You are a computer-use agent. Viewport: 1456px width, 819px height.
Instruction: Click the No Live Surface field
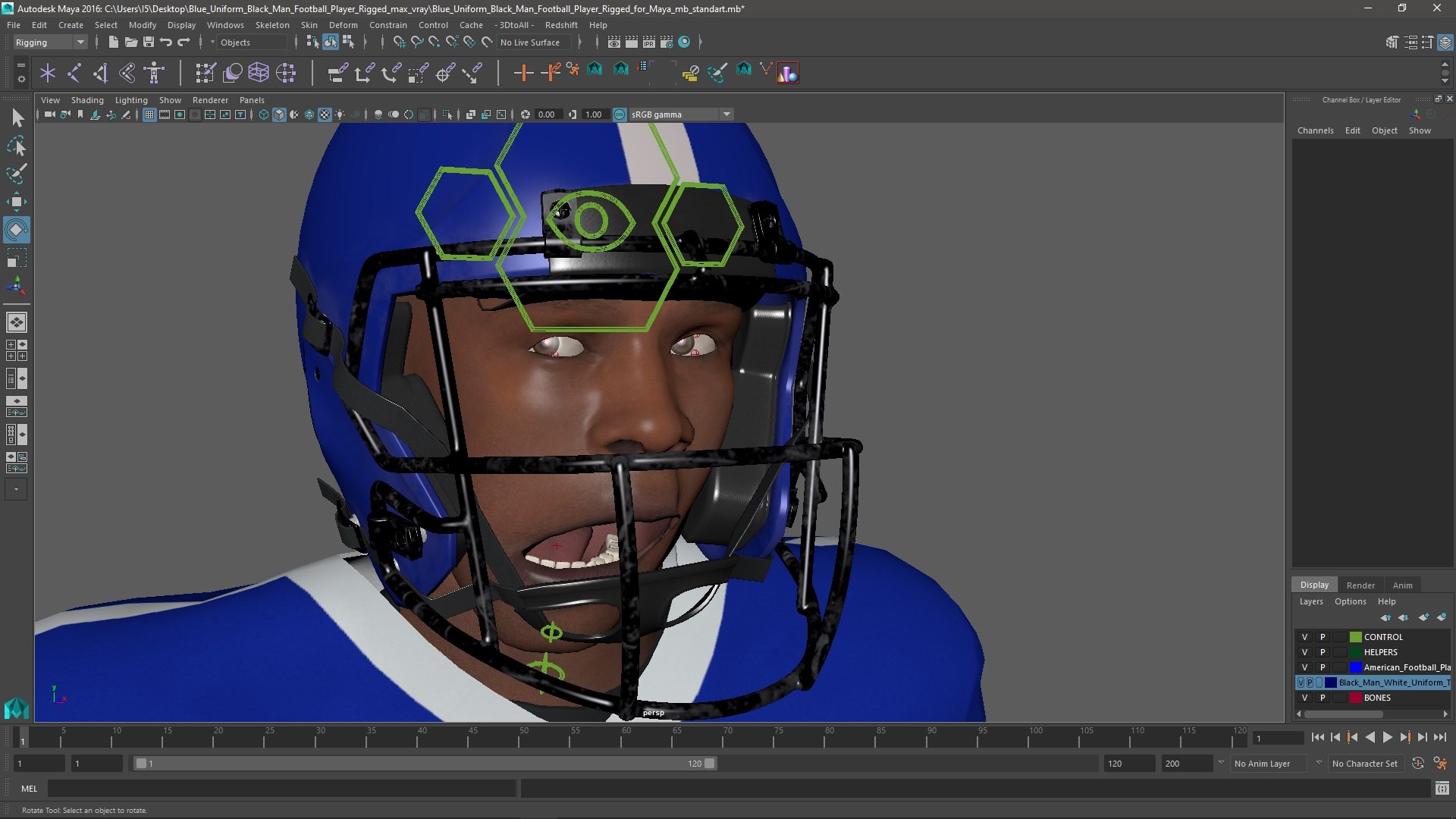pyautogui.click(x=535, y=42)
